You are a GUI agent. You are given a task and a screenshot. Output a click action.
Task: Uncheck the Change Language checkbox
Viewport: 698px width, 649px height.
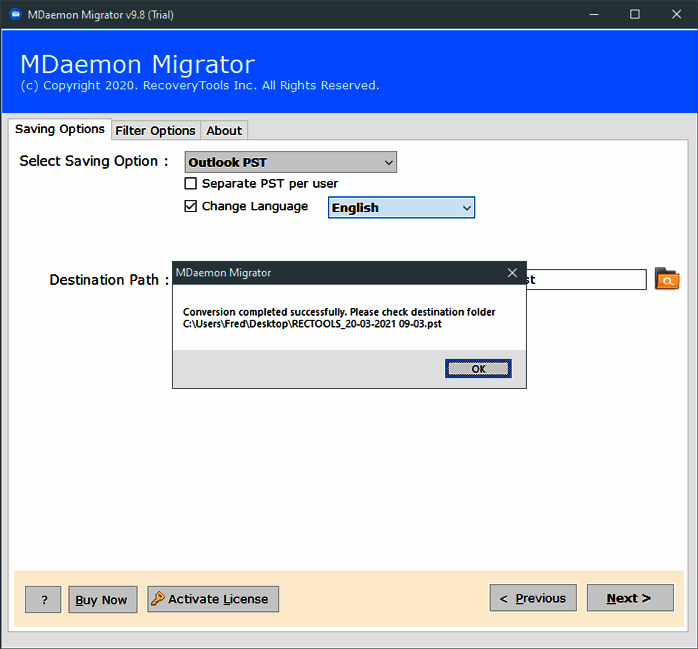(x=191, y=207)
